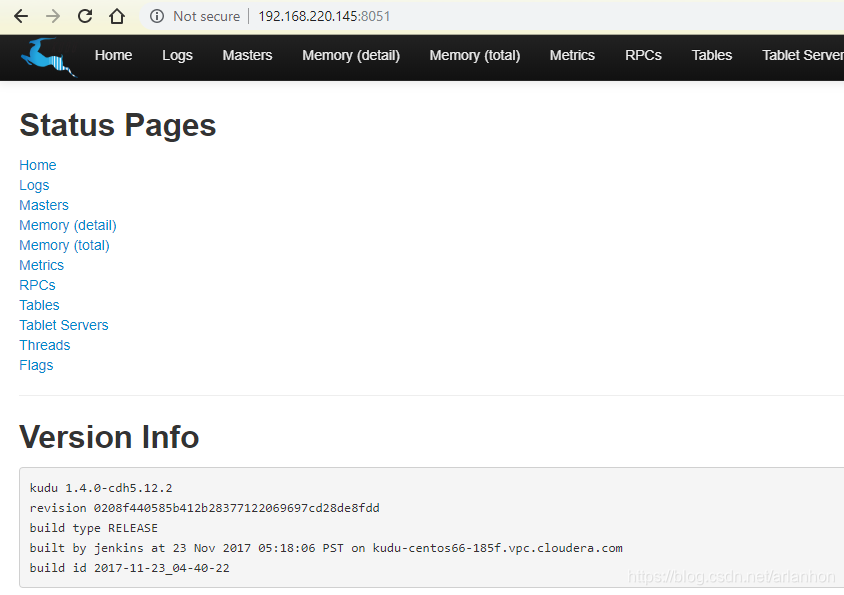This screenshot has width=844, height=595.
Task: Follow the Home status page link
Action: point(38,165)
